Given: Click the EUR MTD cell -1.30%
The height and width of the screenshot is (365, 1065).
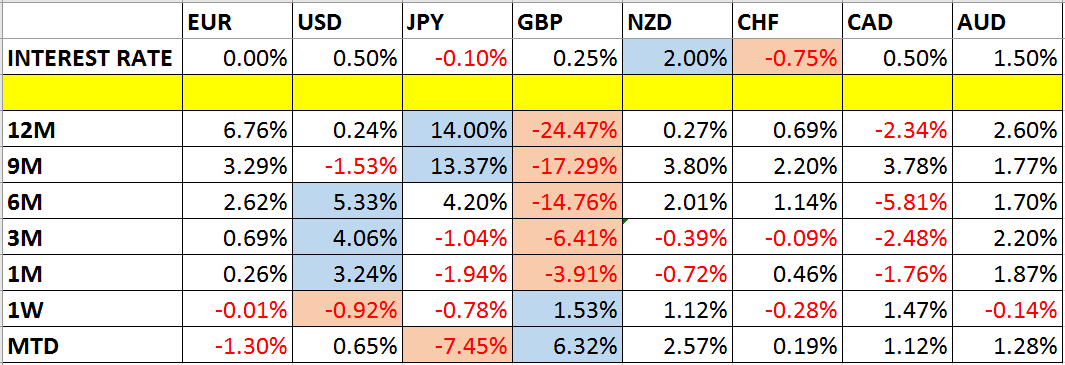Looking at the screenshot, I should pyautogui.click(x=238, y=346).
